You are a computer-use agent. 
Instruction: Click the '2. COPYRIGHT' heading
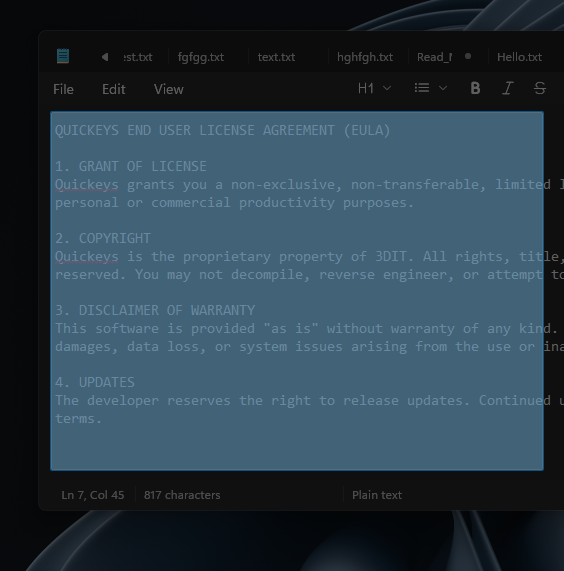103,239
